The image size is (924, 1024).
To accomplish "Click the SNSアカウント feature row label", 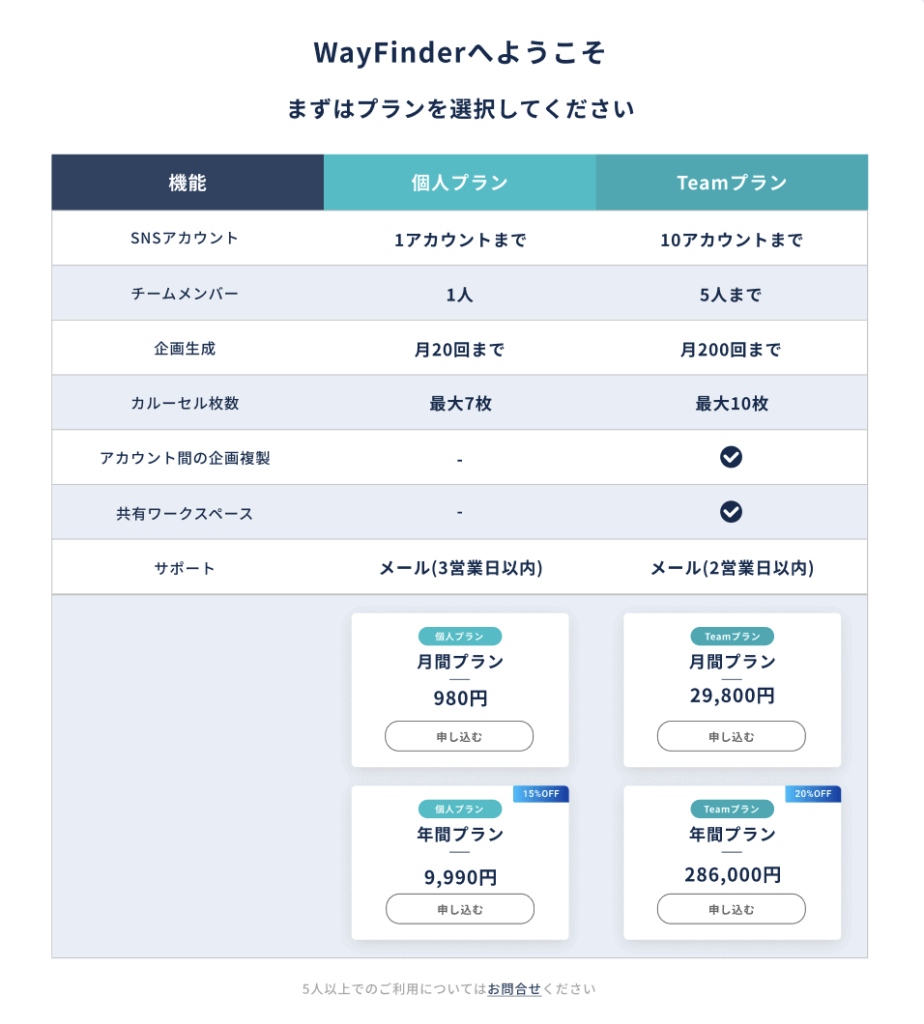I will pyautogui.click(x=185, y=238).
